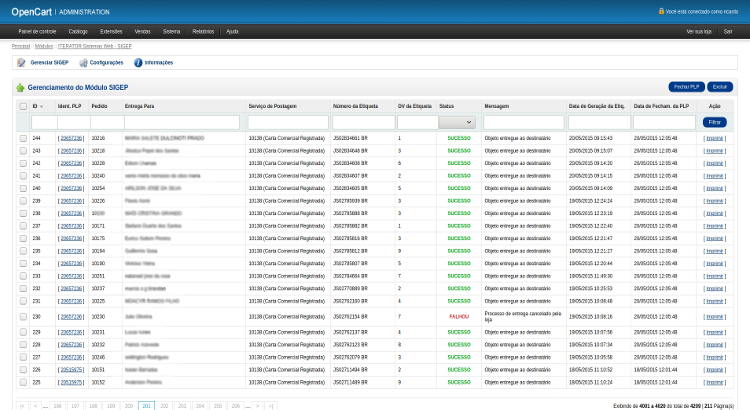The width and height of the screenshot is (750, 410).
Task: Open PLP identifier link in row 244
Action: point(71,138)
